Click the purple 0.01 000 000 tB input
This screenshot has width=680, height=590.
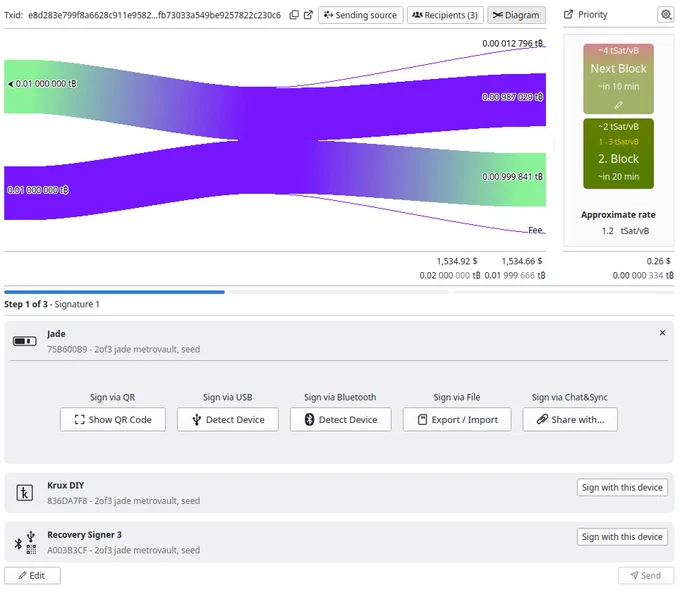click(x=38, y=190)
